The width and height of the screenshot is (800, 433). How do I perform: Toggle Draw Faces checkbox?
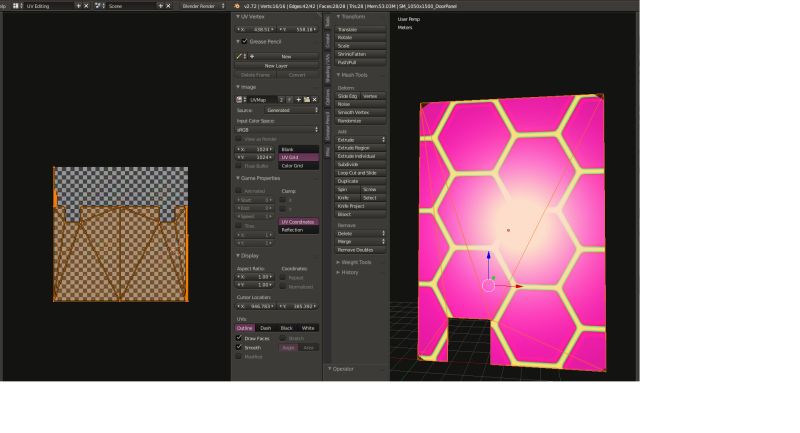pos(238,338)
